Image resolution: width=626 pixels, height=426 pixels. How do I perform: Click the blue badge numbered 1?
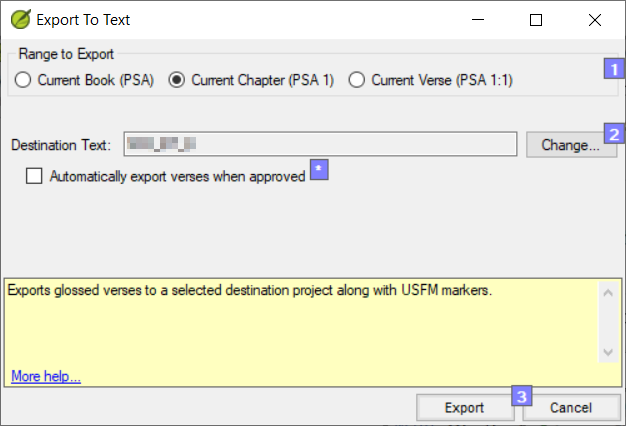(x=614, y=69)
